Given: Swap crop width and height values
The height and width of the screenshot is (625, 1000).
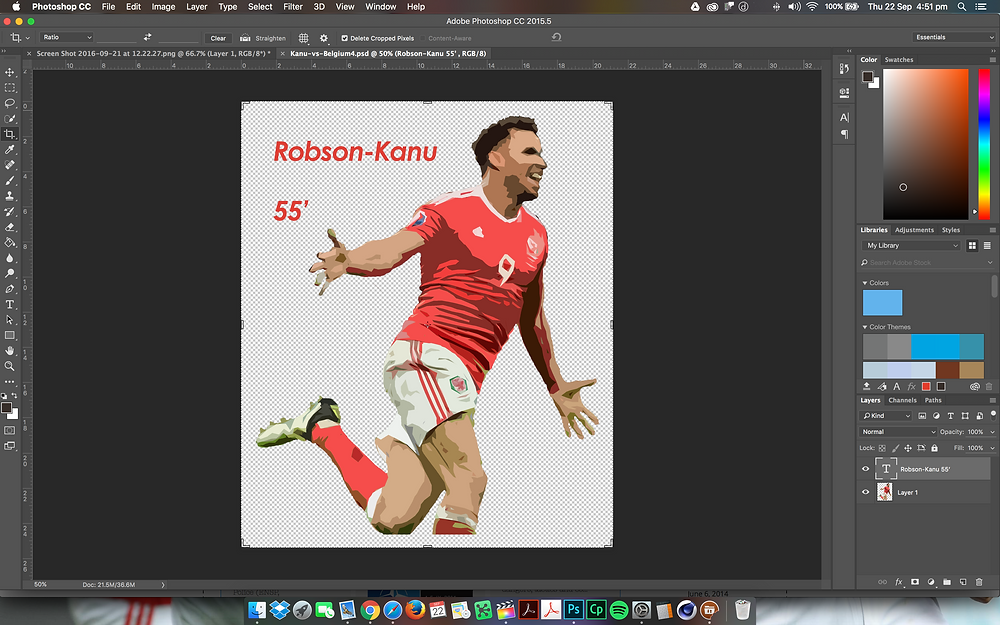Looking at the screenshot, I should 147,38.
